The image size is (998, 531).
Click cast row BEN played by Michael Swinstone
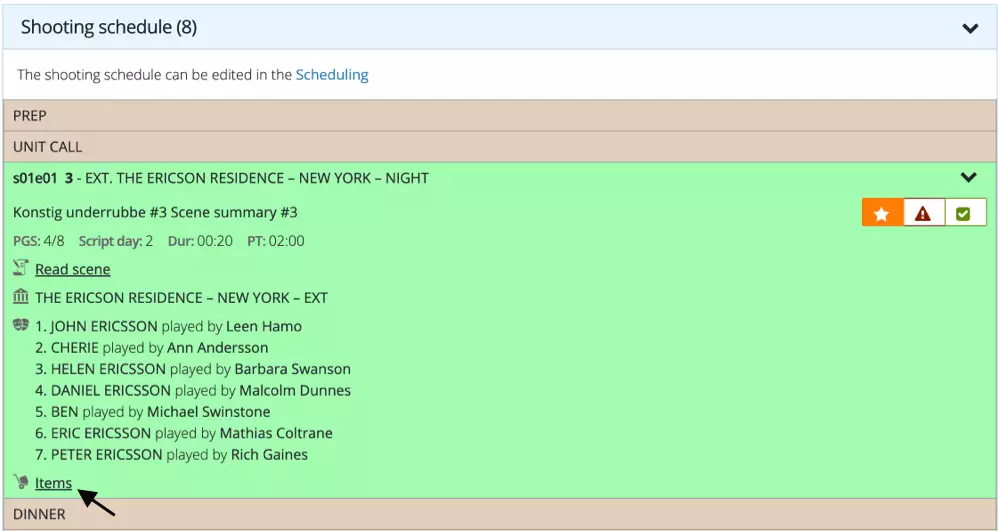(153, 412)
